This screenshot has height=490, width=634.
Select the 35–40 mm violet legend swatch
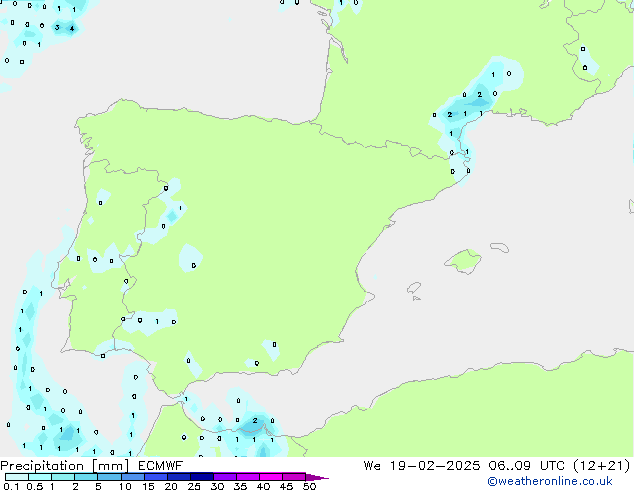click(247, 477)
